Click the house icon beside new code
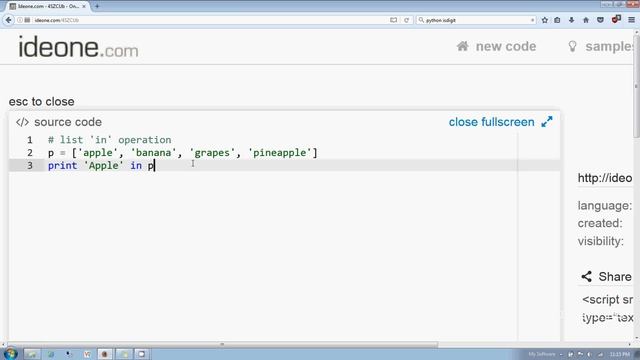640x360 pixels. click(462, 46)
